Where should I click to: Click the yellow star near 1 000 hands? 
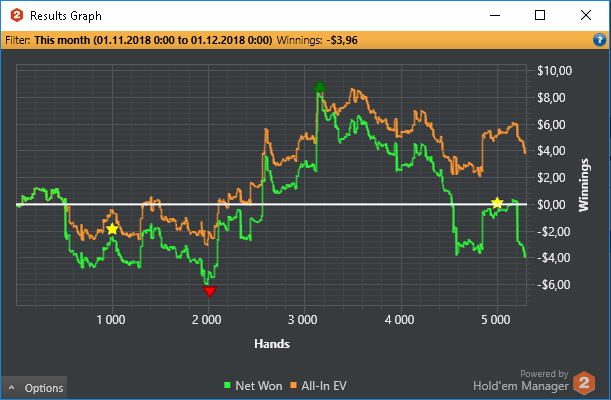112,229
